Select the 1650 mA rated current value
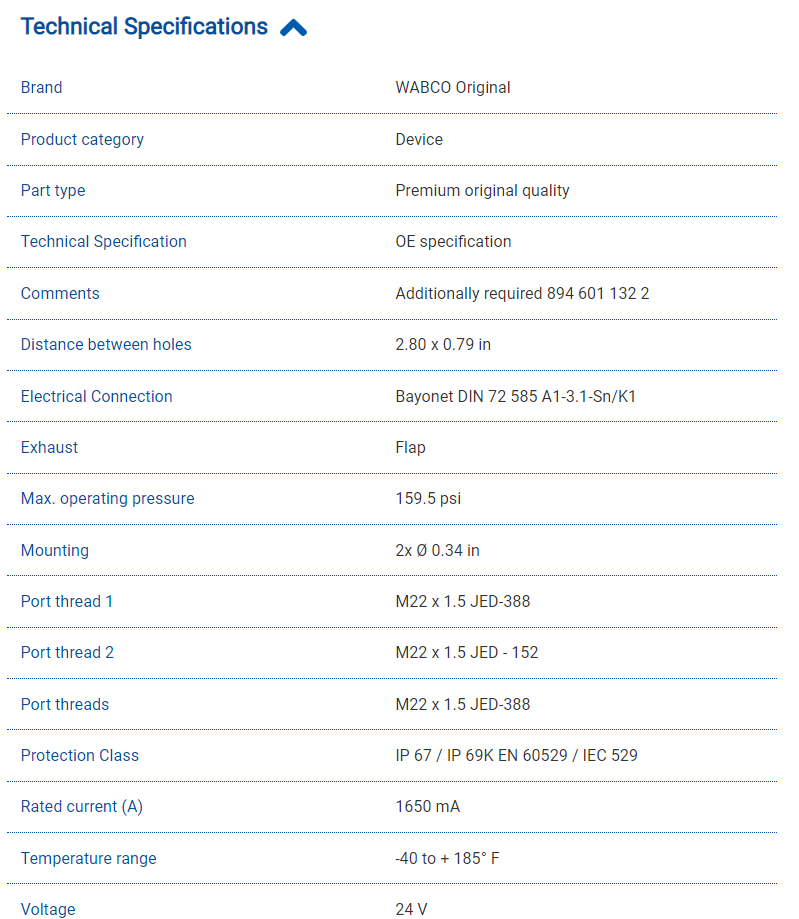The image size is (799, 919). click(x=427, y=807)
